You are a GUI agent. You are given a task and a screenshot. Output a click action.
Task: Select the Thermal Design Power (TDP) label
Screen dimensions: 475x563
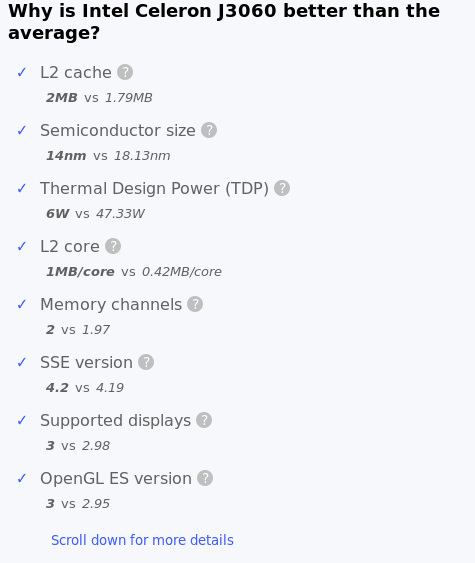pyautogui.click(x=154, y=189)
